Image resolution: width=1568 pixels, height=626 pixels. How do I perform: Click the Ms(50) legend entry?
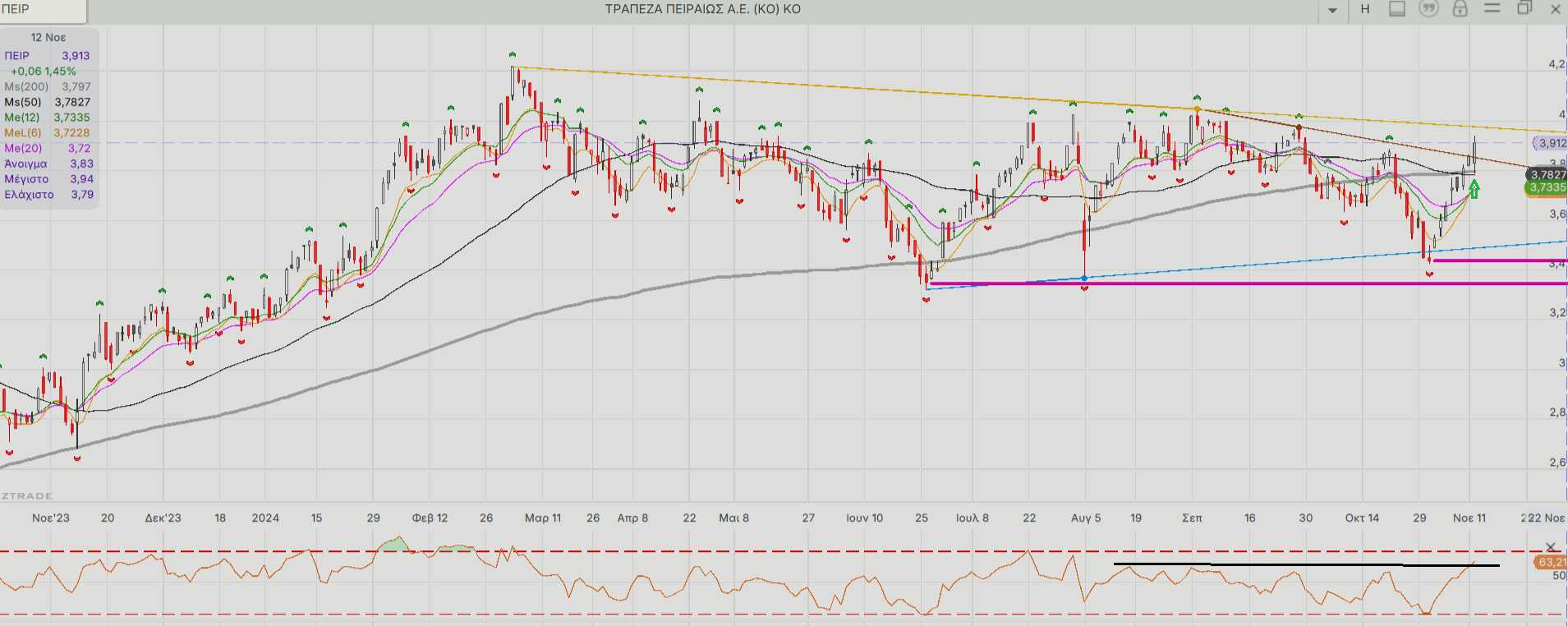coord(48,102)
